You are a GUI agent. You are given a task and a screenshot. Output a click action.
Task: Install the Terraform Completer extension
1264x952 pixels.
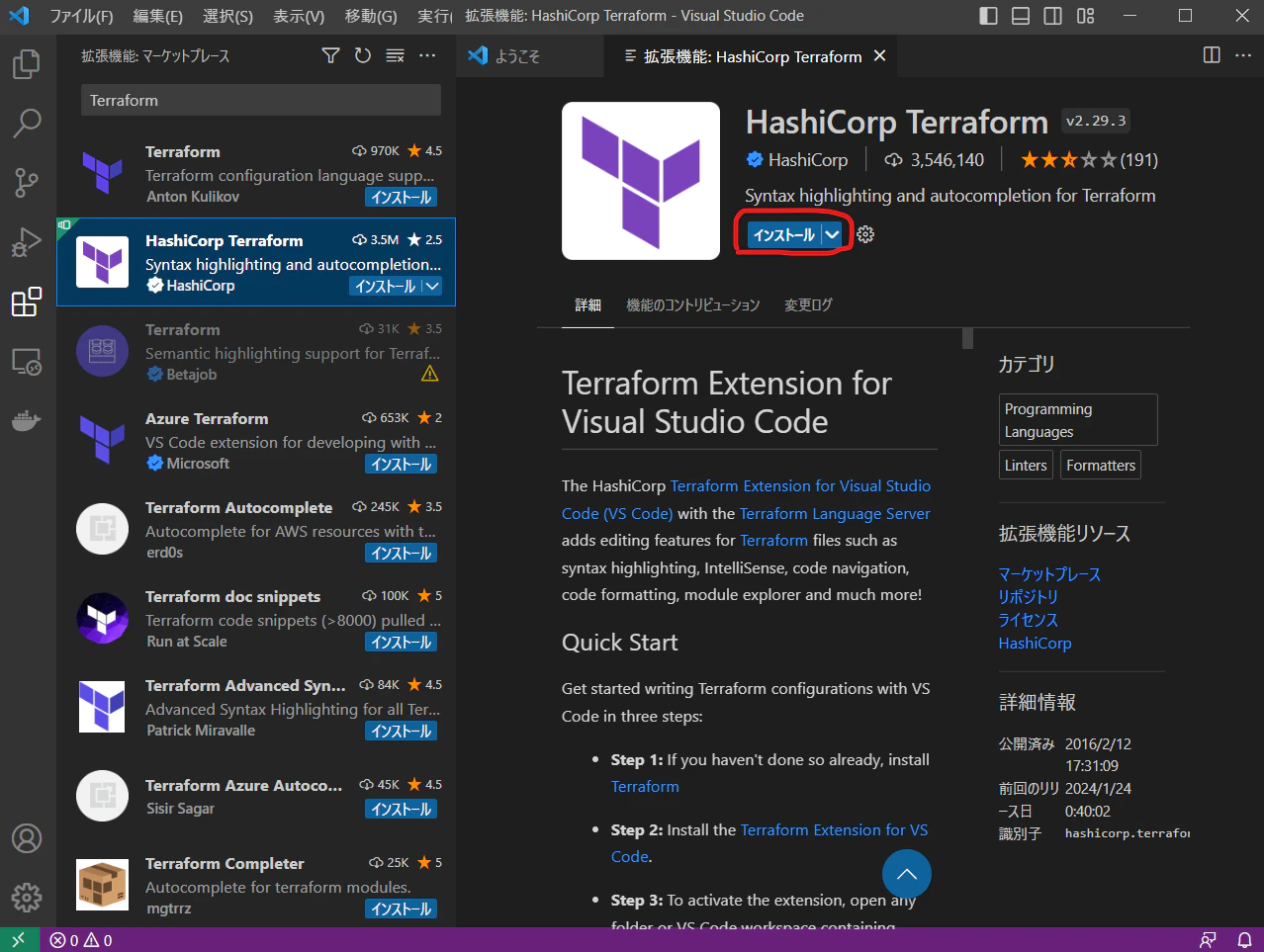pos(402,909)
